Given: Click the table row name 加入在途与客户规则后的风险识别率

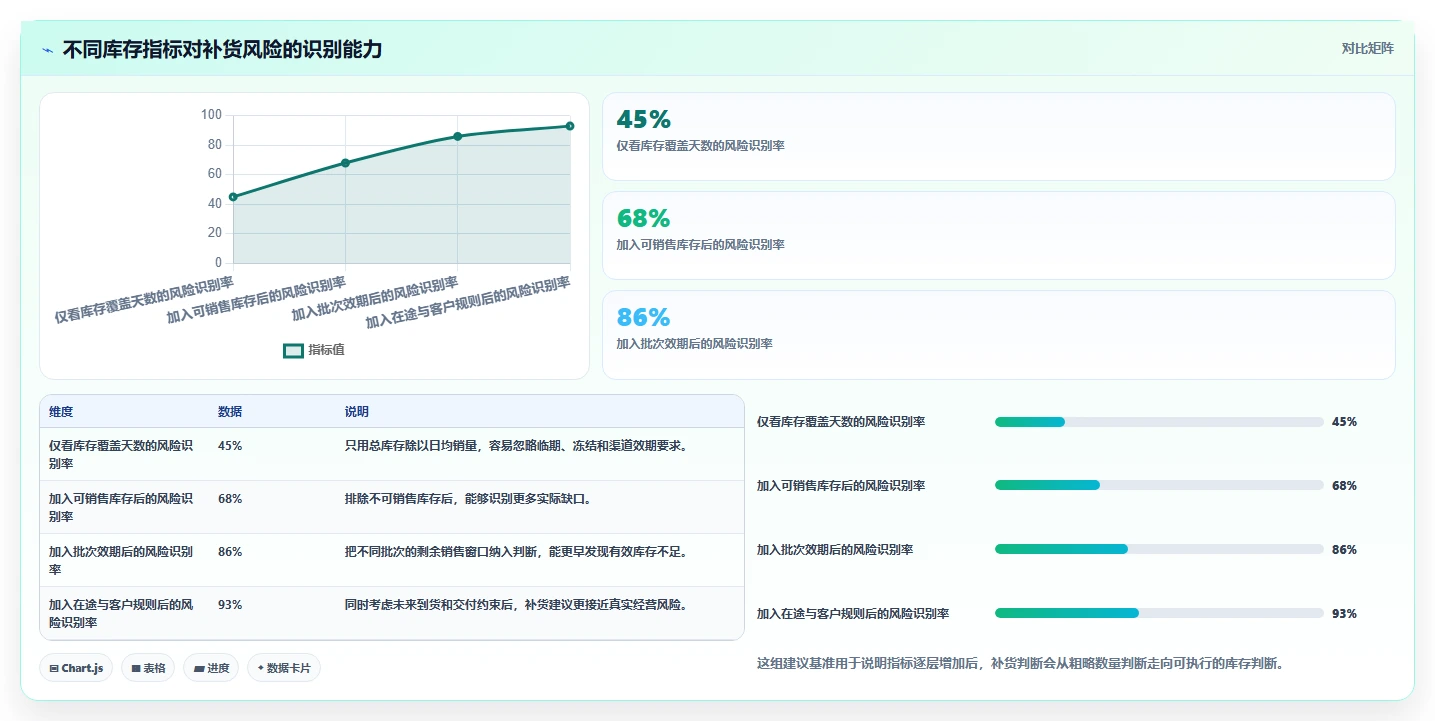Looking at the screenshot, I should point(121,613).
